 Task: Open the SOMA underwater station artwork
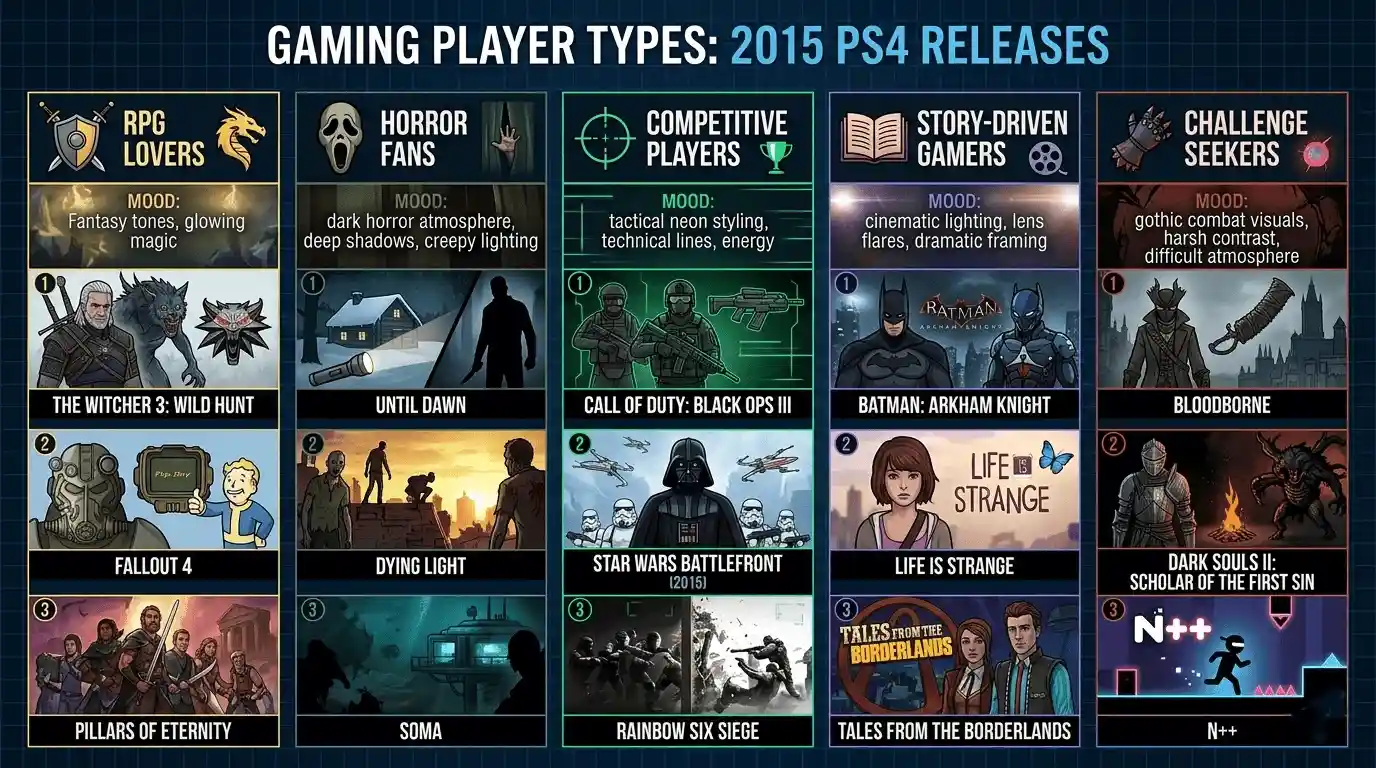[x=421, y=656]
